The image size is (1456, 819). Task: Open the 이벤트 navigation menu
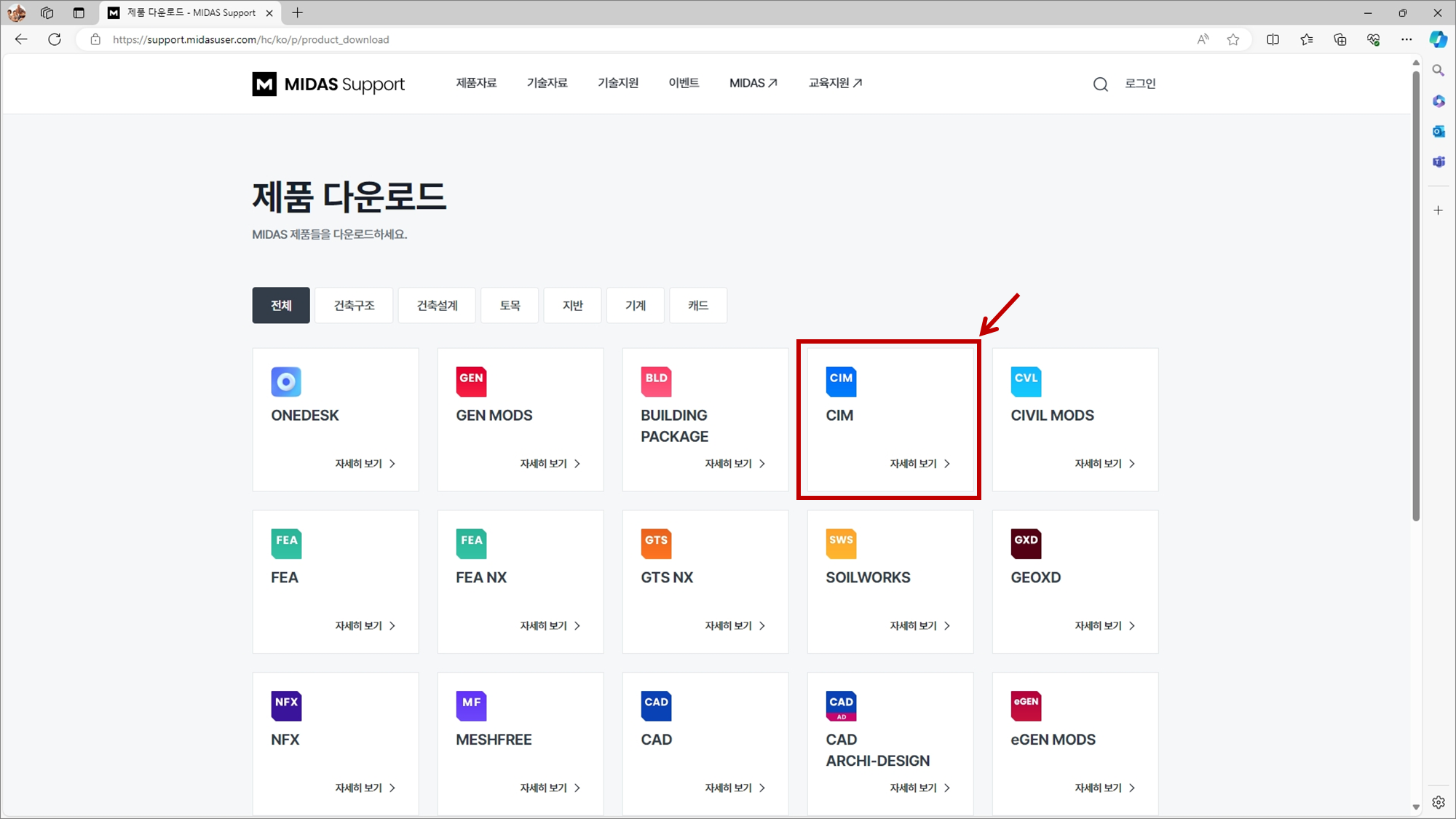pyautogui.click(x=684, y=83)
